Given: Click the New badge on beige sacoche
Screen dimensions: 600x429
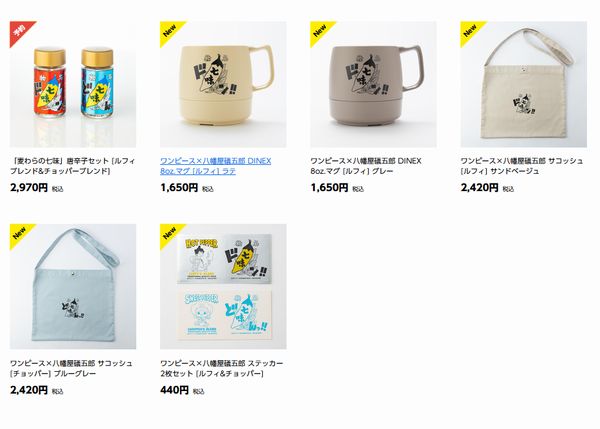Looking at the screenshot, I should (x=470, y=31).
